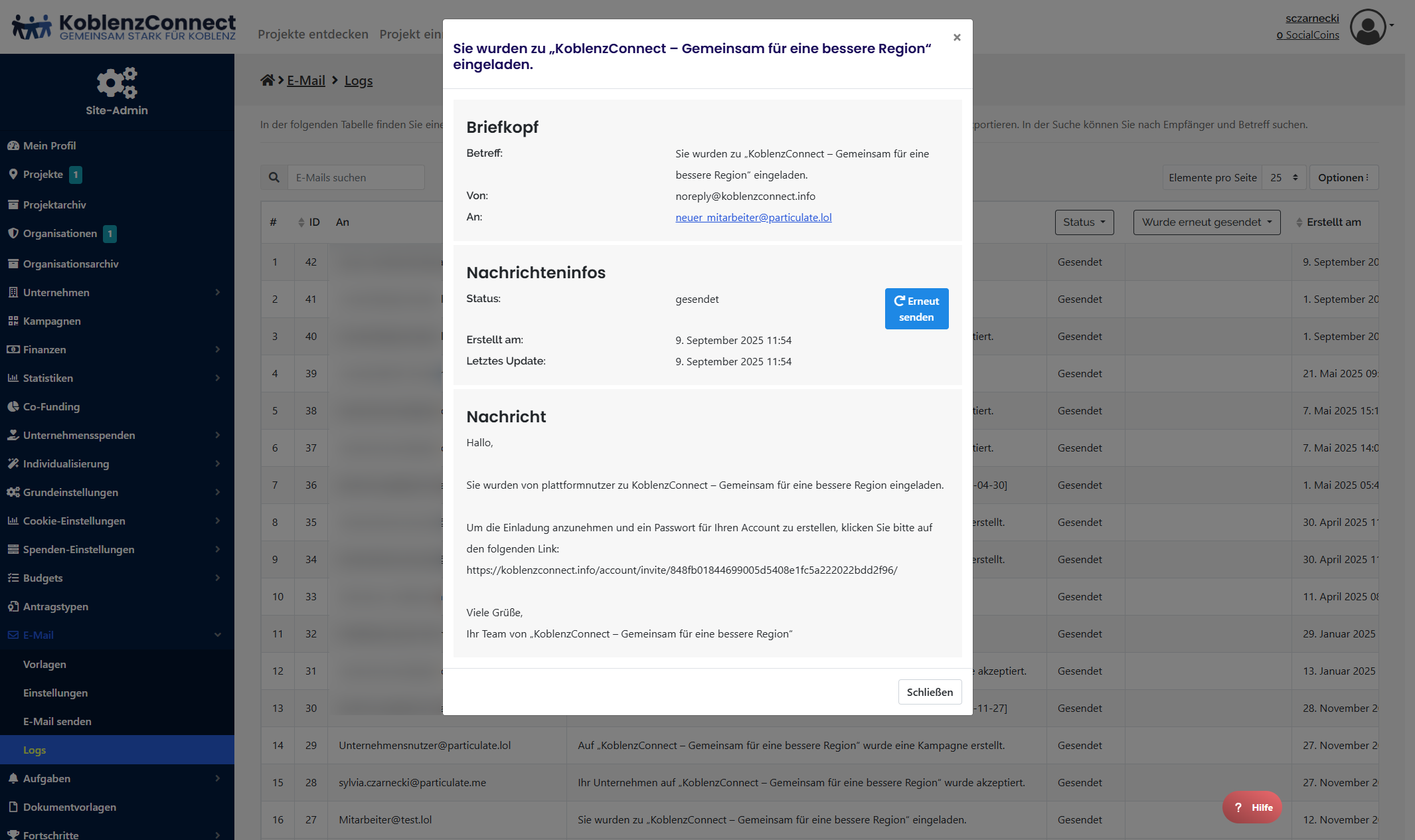The height and width of the screenshot is (840, 1415).
Task: Open E-Mail senden sidebar item
Action: (x=57, y=721)
